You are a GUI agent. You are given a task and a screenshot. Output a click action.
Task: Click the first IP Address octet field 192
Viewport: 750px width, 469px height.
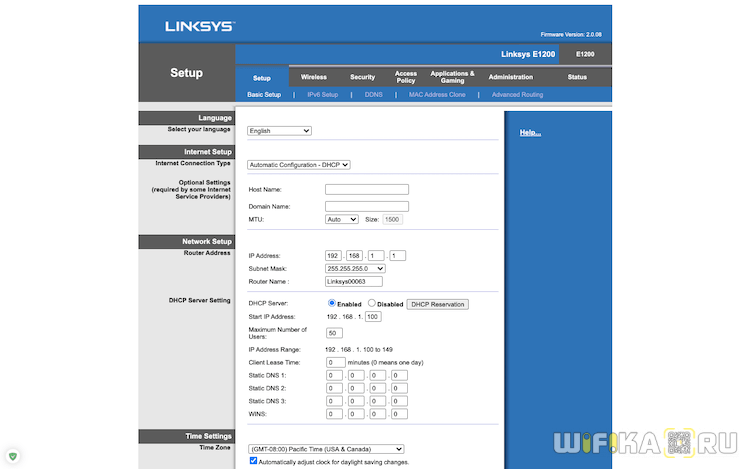point(333,256)
